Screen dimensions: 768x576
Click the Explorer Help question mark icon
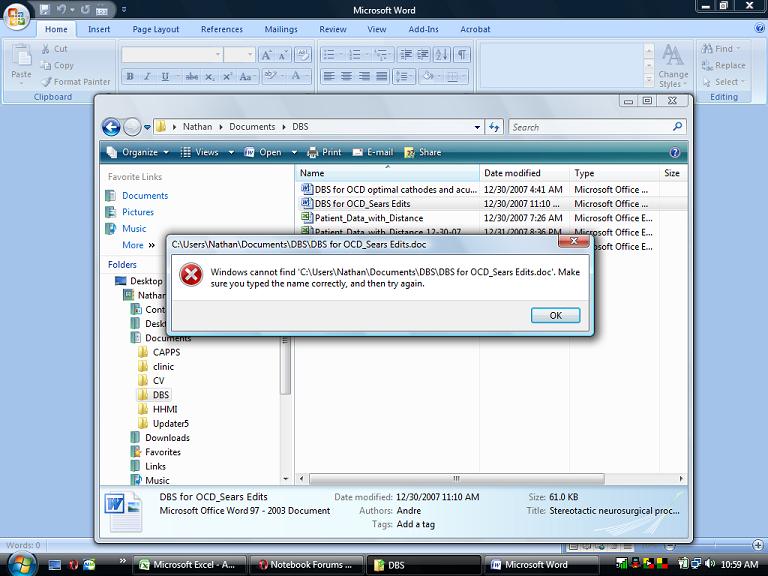coord(674,152)
